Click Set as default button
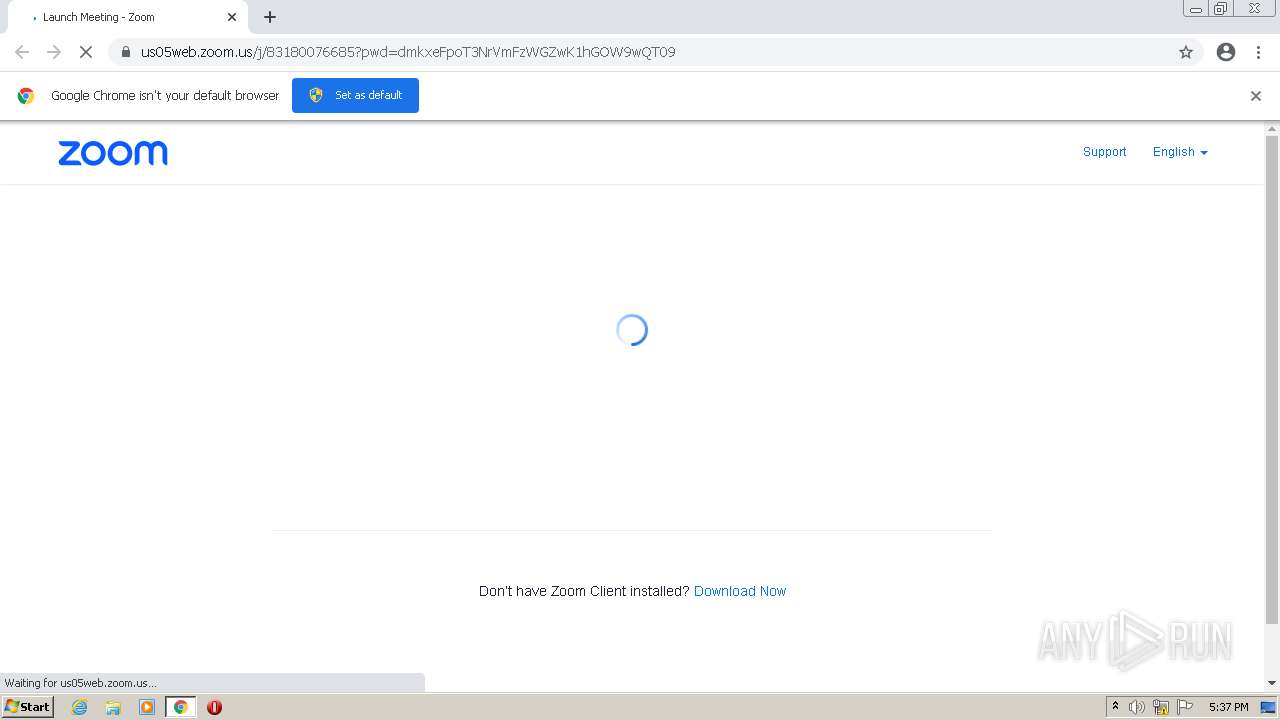The width and height of the screenshot is (1280, 720). pyautogui.click(x=355, y=95)
